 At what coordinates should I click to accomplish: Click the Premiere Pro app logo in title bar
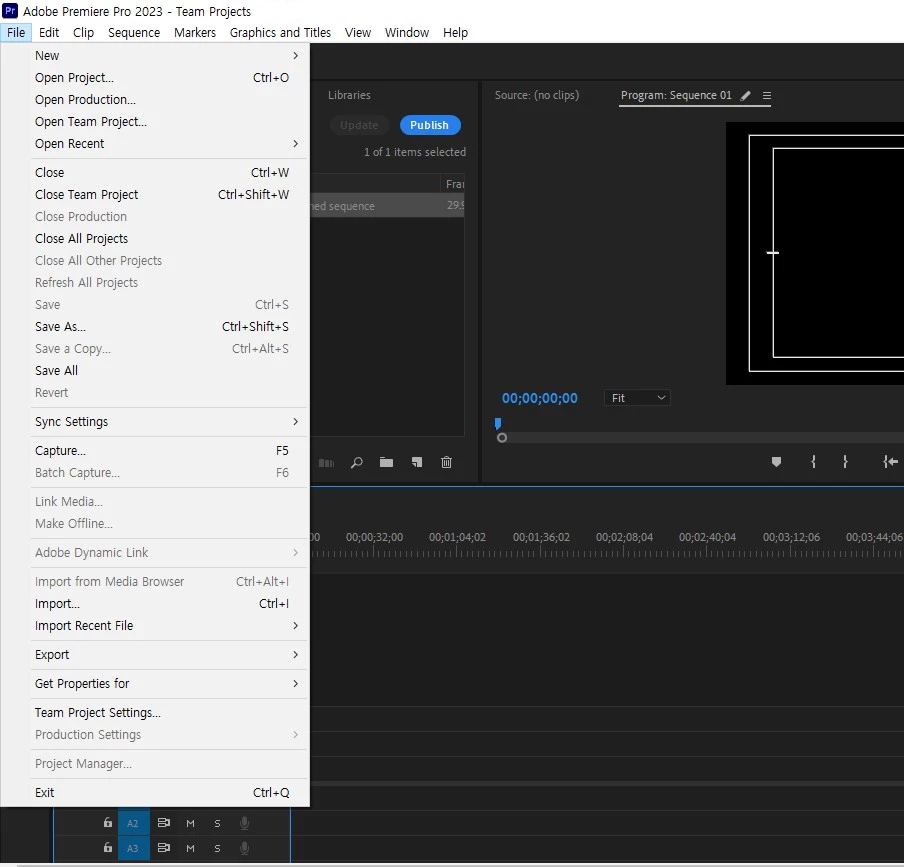tap(10, 11)
